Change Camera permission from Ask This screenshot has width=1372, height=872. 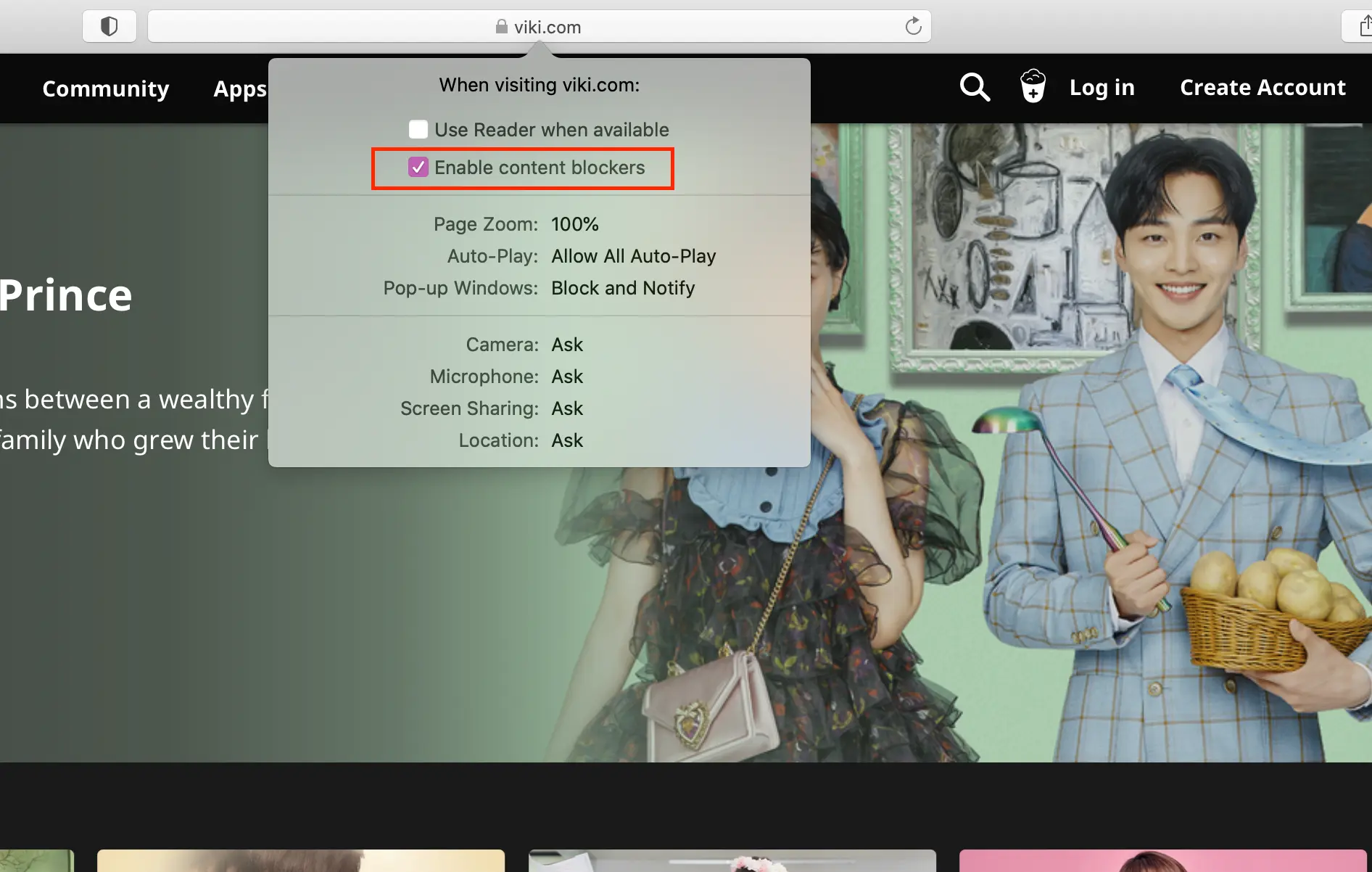point(567,345)
